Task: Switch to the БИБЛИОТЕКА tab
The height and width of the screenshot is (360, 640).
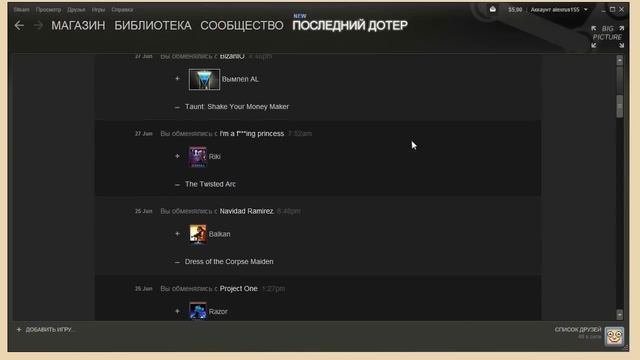Action: click(x=153, y=26)
